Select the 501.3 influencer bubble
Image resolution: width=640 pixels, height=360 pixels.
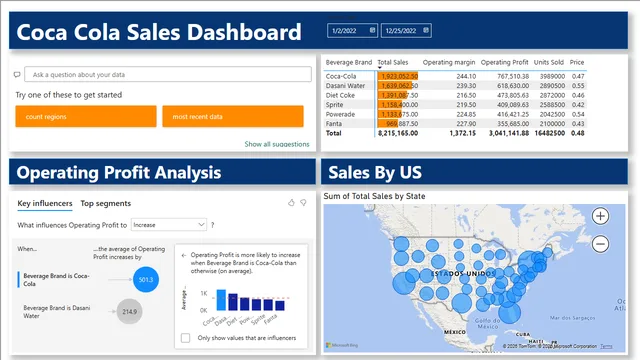pyautogui.click(x=146, y=280)
